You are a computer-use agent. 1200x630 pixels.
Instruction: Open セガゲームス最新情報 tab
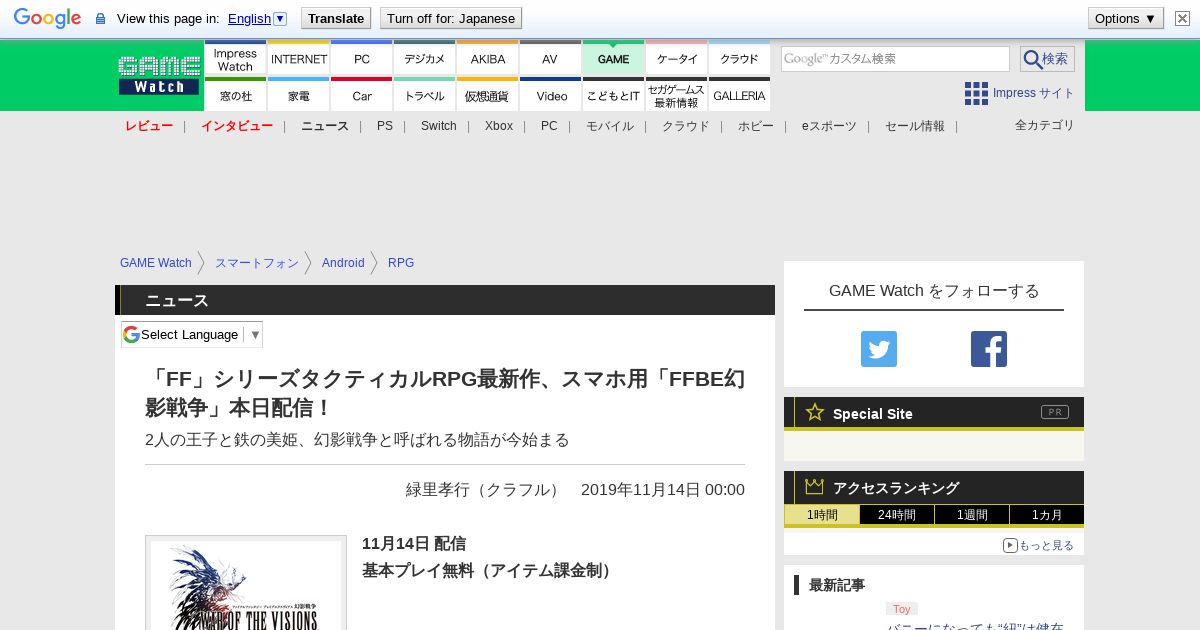[677, 95]
